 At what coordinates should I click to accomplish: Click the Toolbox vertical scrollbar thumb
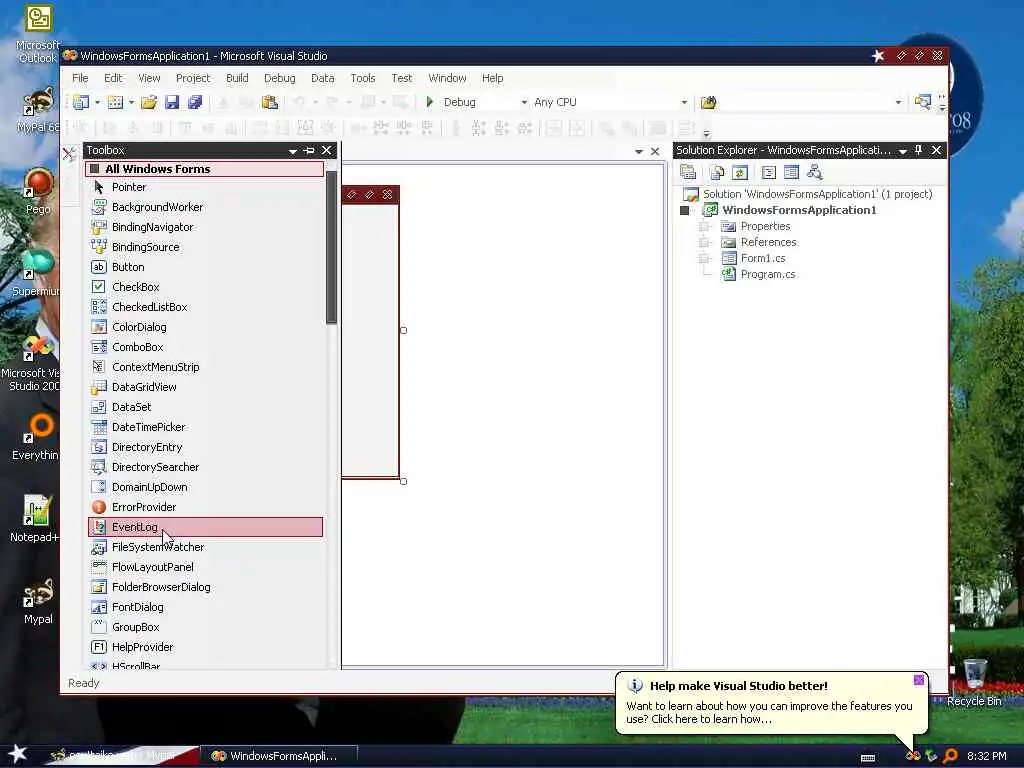(x=331, y=247)
